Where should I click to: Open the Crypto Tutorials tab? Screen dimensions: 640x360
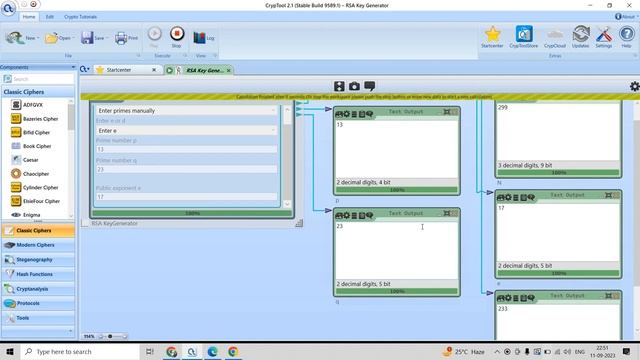(80, 17)
